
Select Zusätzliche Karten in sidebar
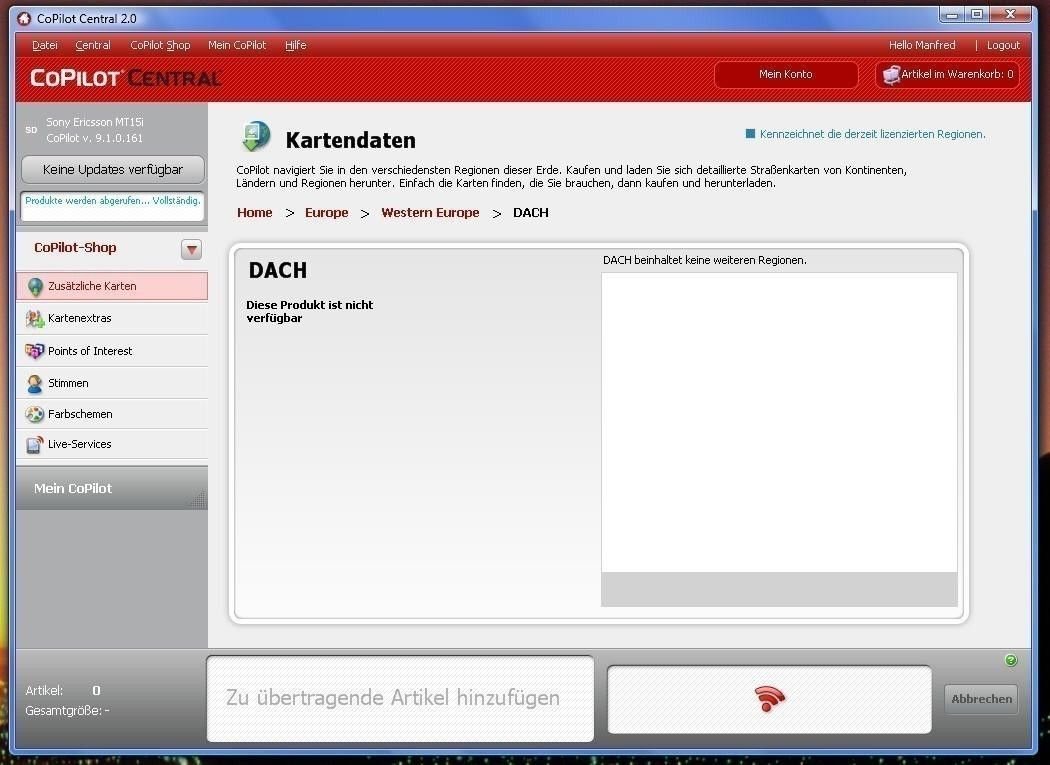tap(112, 286)
